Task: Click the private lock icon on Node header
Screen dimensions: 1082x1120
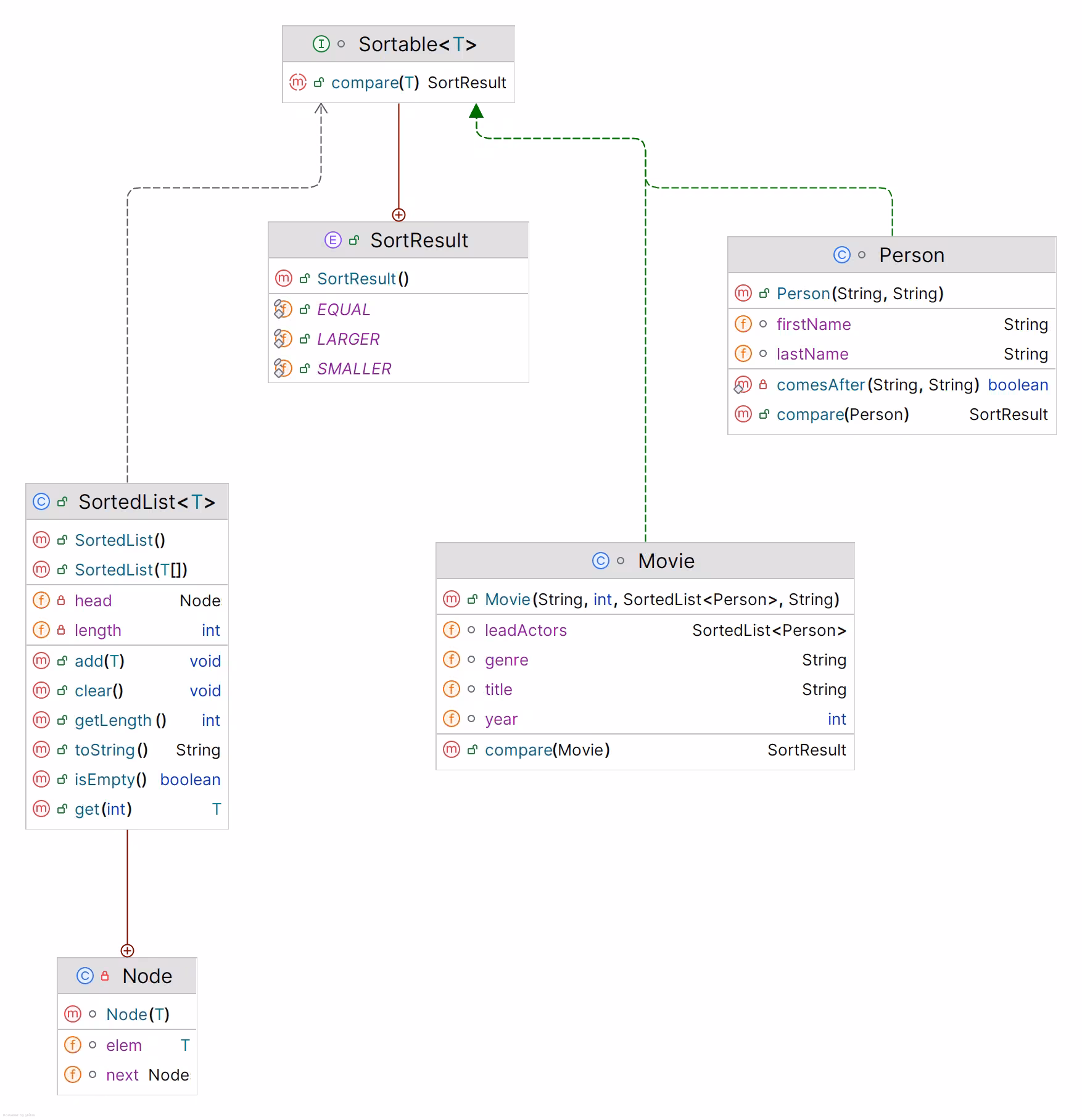Action: pos(105,976)
